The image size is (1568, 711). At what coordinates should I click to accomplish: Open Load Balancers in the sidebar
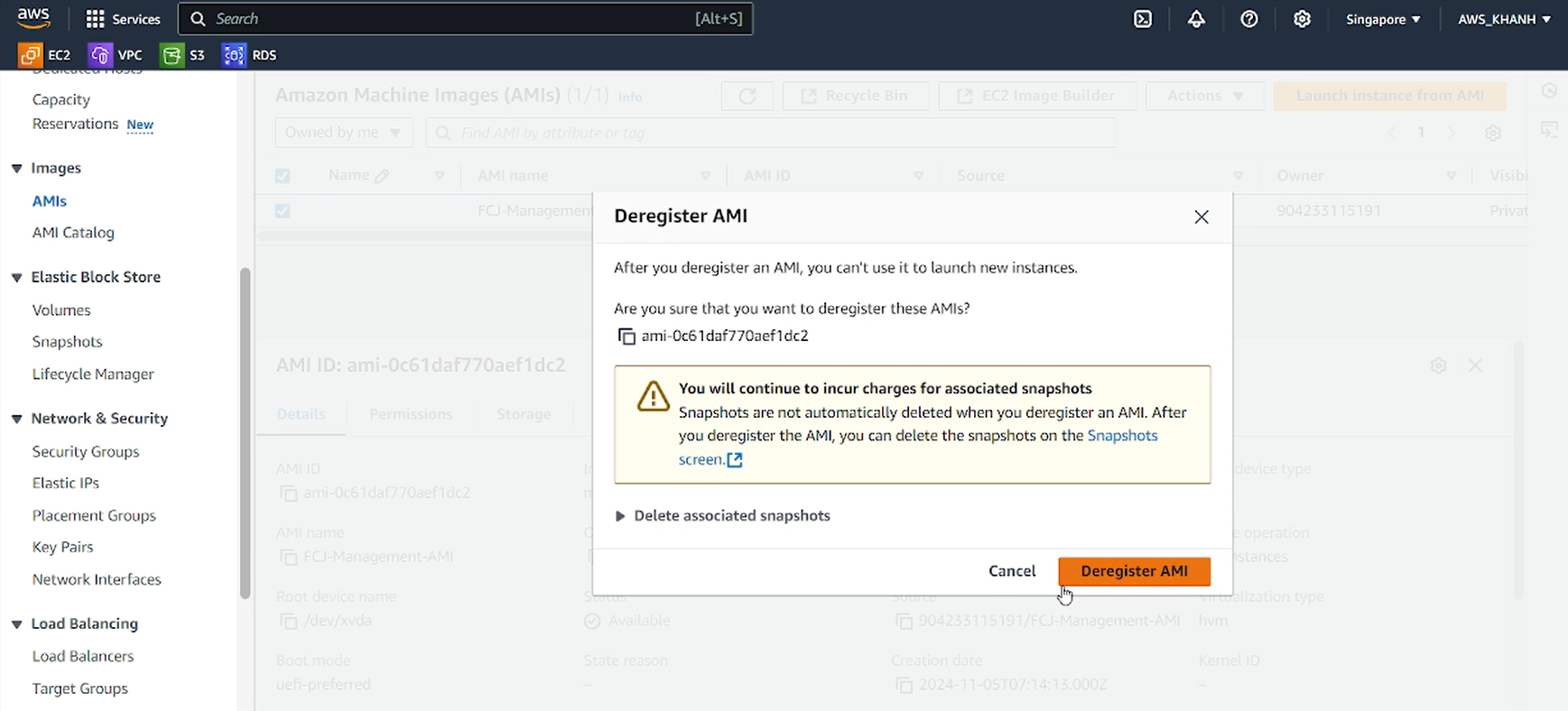coord(83,657)
